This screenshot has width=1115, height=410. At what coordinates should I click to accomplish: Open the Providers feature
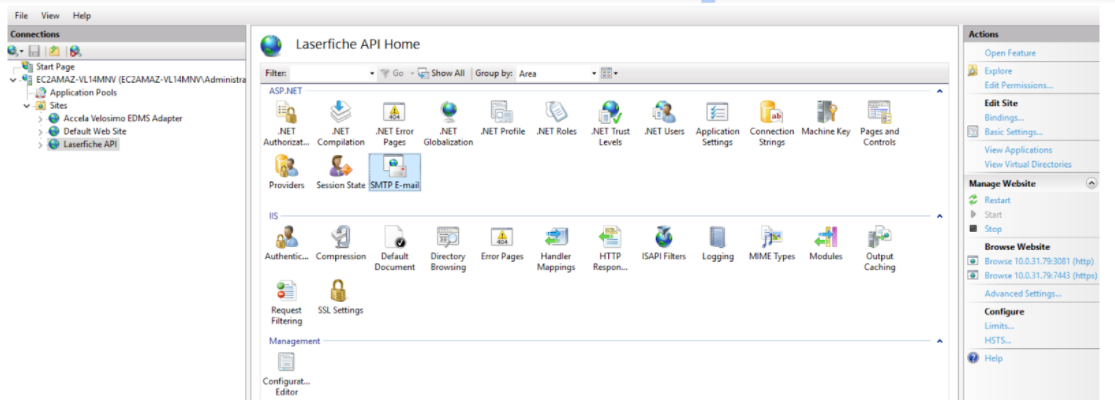tap(287, 173)
